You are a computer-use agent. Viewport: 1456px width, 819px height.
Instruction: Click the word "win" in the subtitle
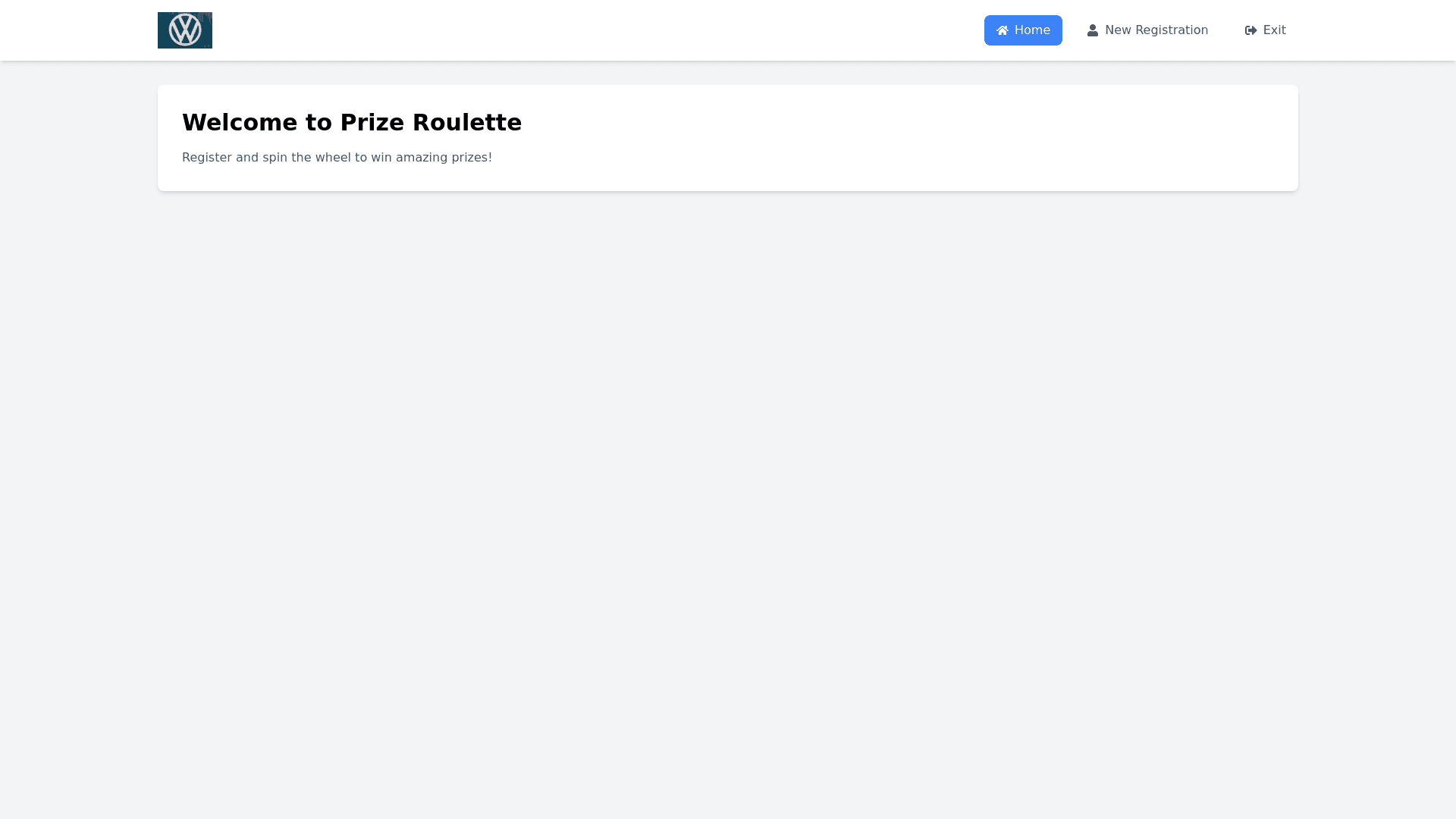(x=381, y=158)
